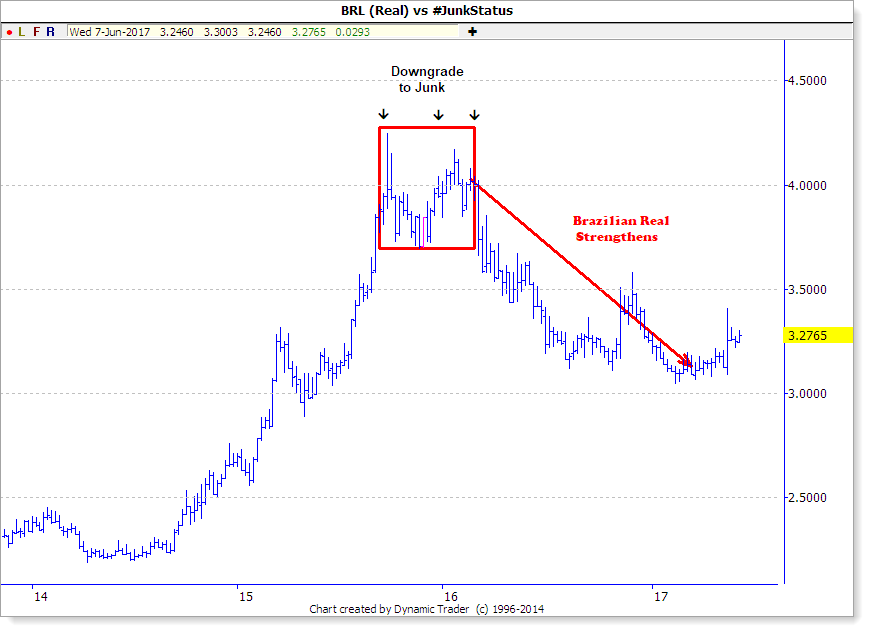
Task: Click chart title BRL (Real) vs #JunkStatus
Action: click(x=427, y=11)
